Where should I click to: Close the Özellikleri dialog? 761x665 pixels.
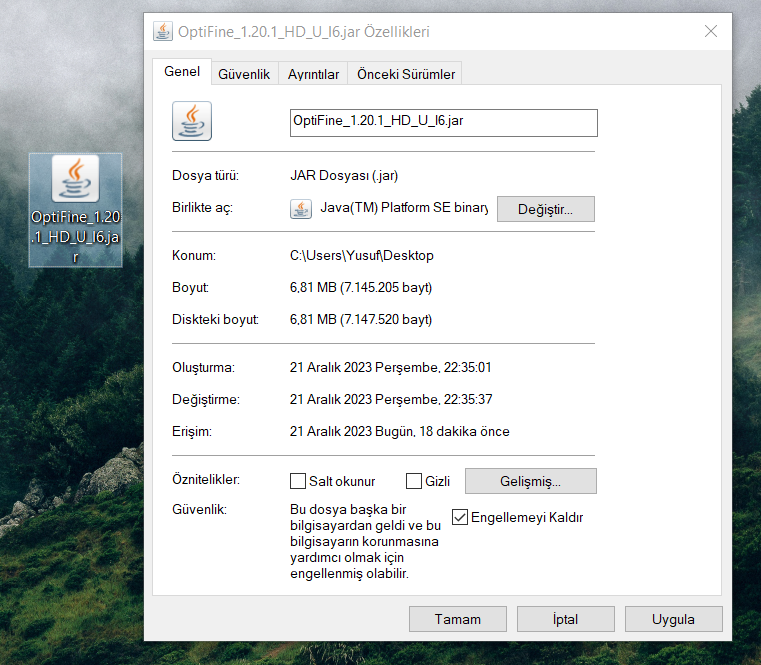[711, 32]
